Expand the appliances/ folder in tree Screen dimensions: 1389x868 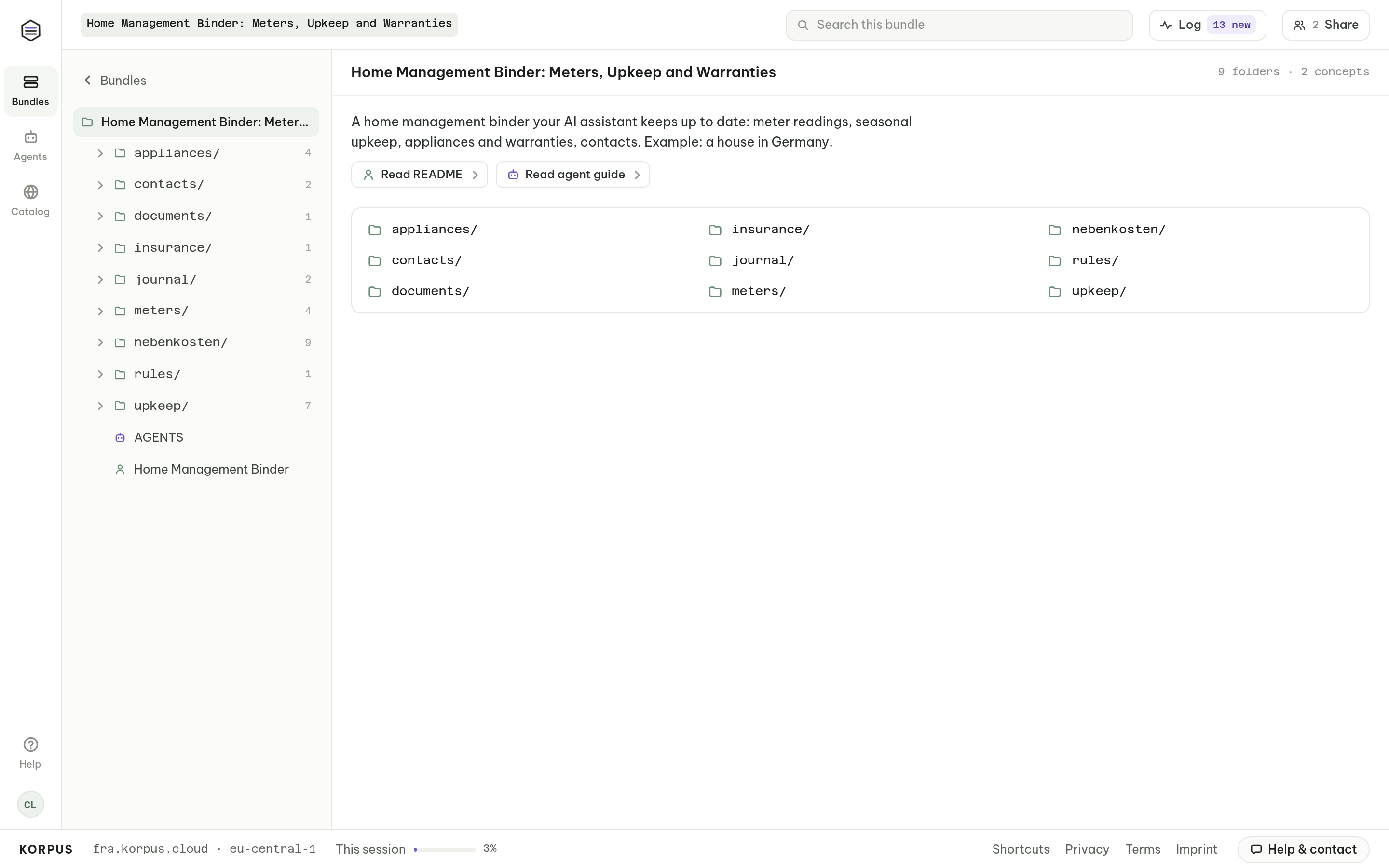tap(100, 153)
